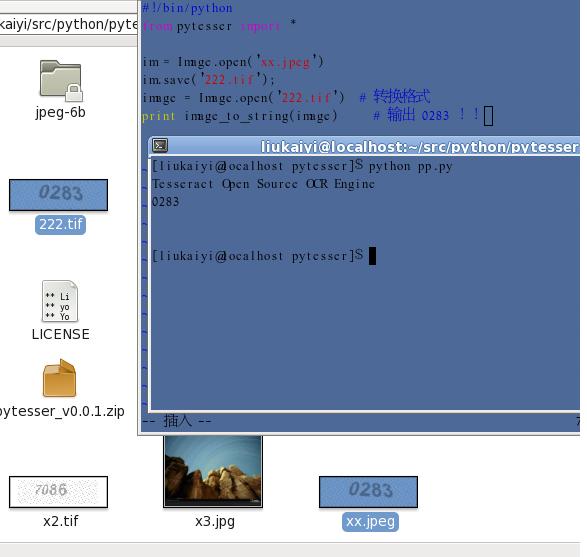The width and height of the screenshot is (587, 557).
Task: Click the print image_to_string line in editor
Action: click(x=240, y=116)
